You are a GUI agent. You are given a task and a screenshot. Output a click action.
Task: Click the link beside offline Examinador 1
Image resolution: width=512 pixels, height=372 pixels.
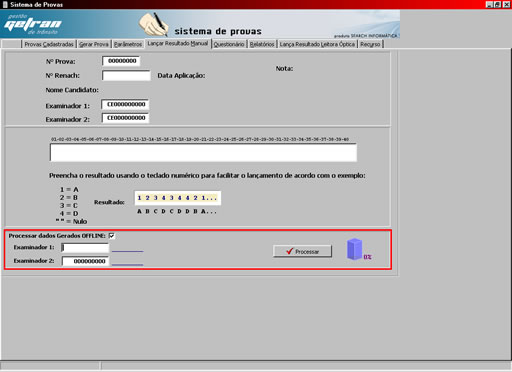127,249
